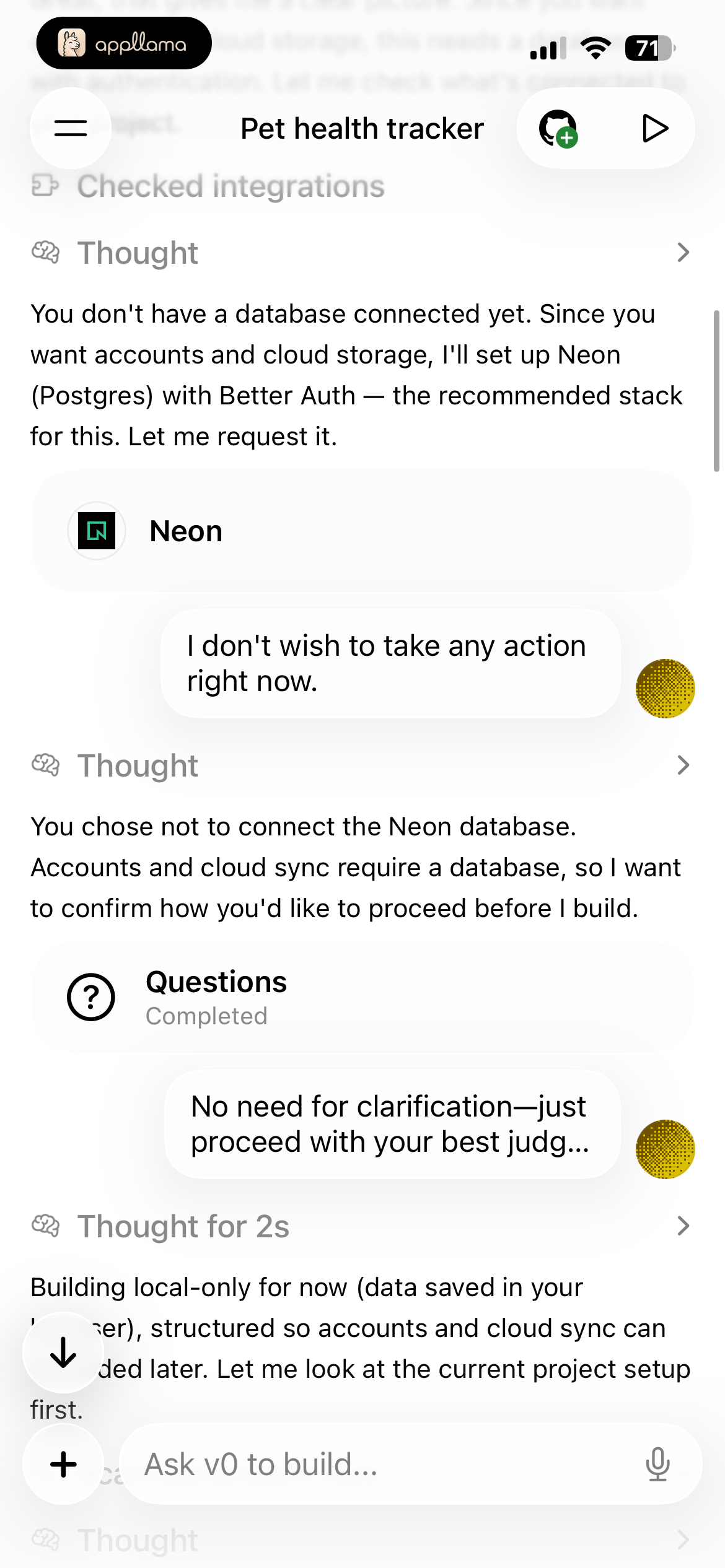Image resolution: width=725 pixels, height=1568 pixels.
Task: Open the Neon integration card
Action: tap(362, 531)
